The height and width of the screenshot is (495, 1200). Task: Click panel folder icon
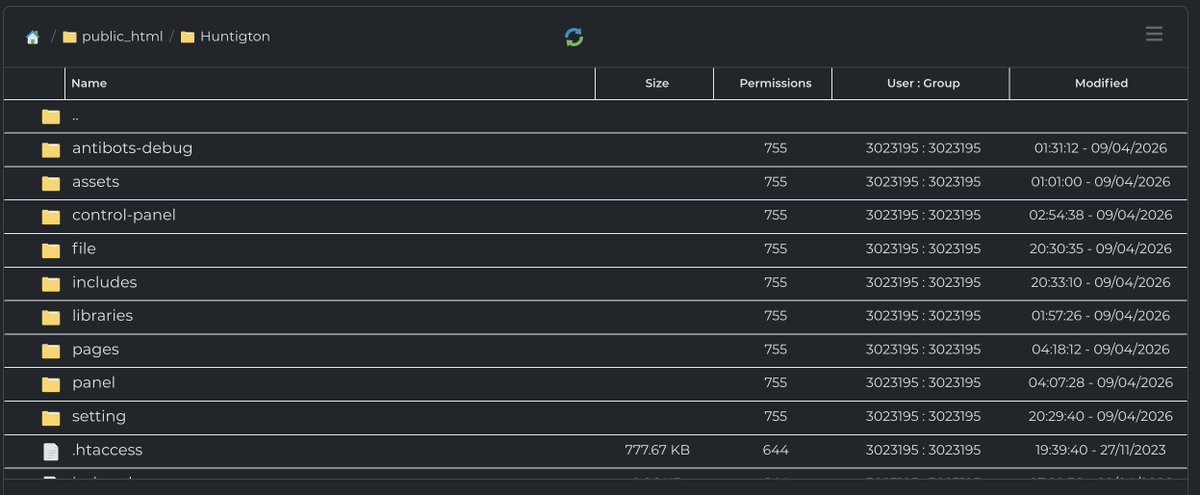point(51,384)
